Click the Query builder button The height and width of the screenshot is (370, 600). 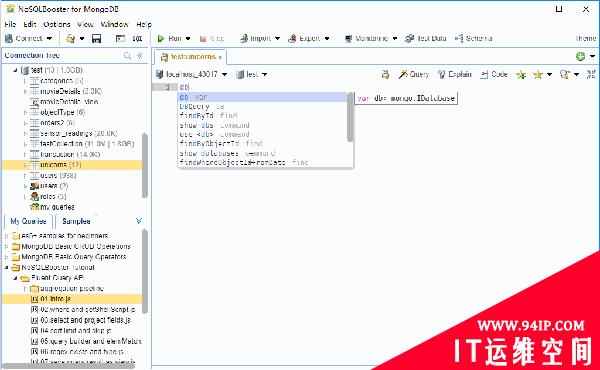click(x=414, y=74)
